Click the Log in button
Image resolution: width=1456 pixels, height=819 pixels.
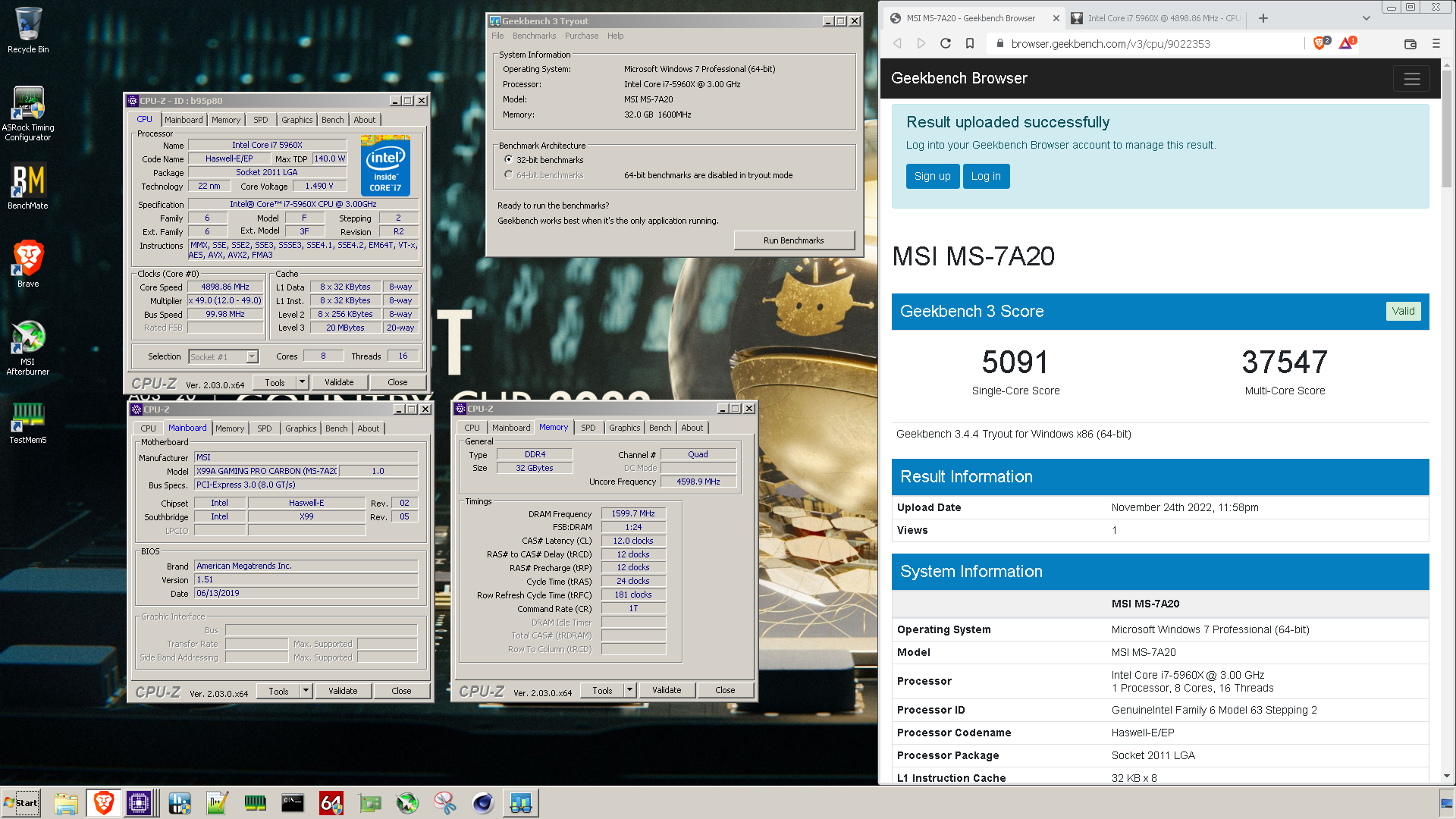click(986, 176)
